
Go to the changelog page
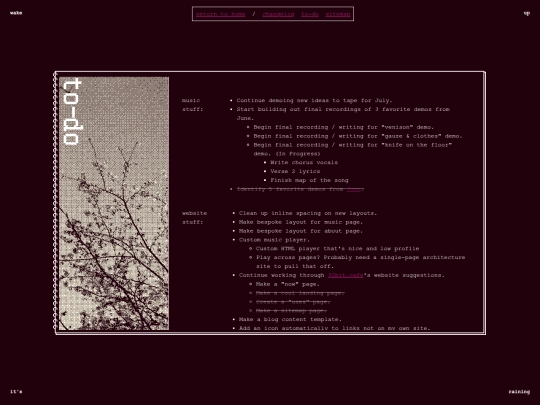[278, 14]
